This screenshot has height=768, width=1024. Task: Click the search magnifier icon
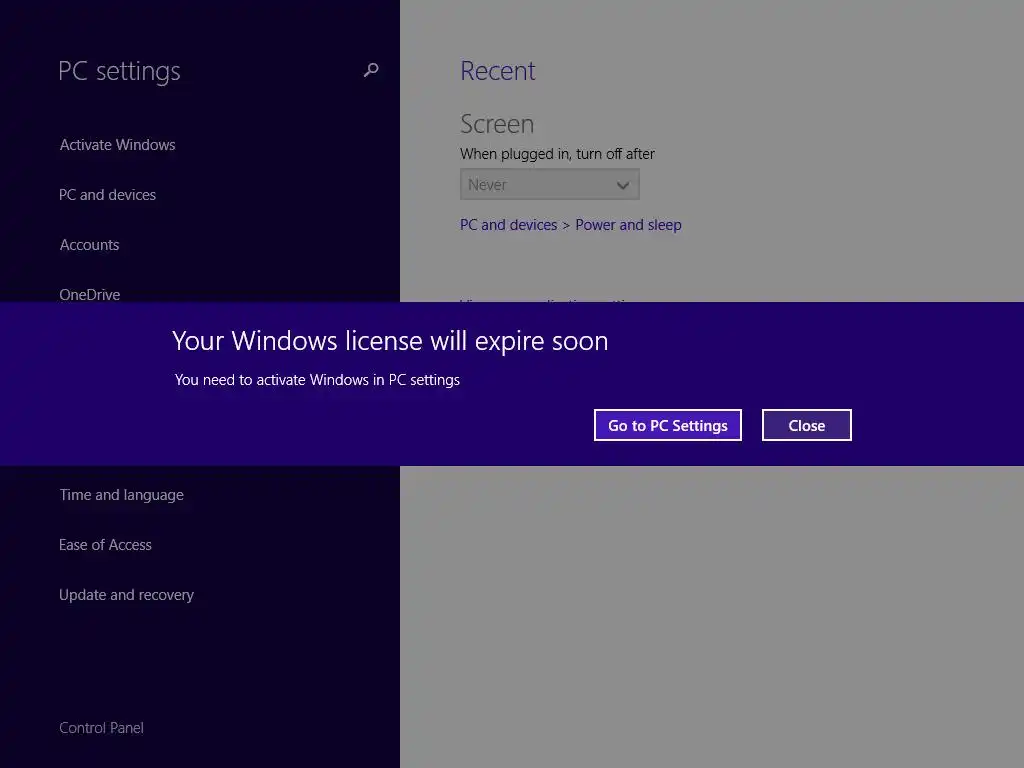[x=371, y=70]
